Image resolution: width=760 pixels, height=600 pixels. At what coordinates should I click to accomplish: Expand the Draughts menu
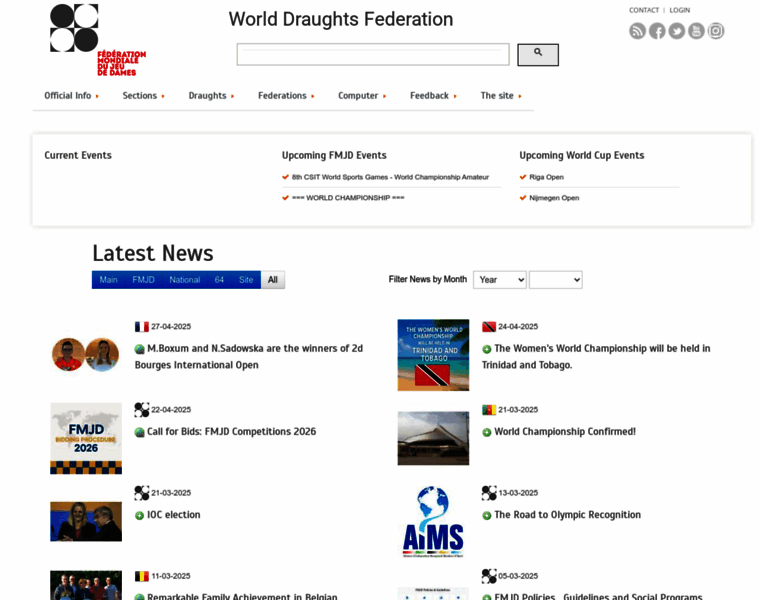coord(211,96)
